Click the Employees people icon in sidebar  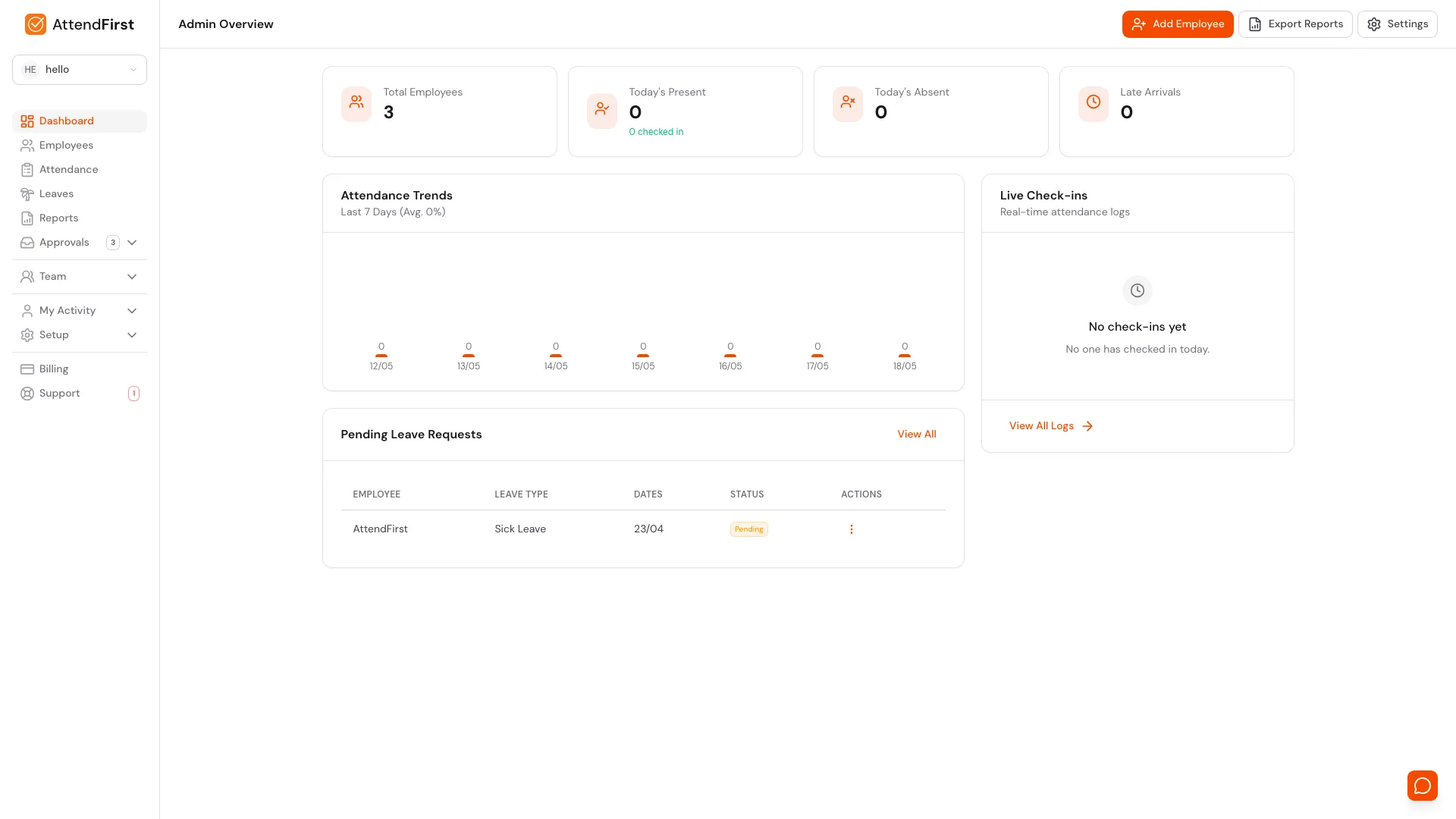pos(27,146)
